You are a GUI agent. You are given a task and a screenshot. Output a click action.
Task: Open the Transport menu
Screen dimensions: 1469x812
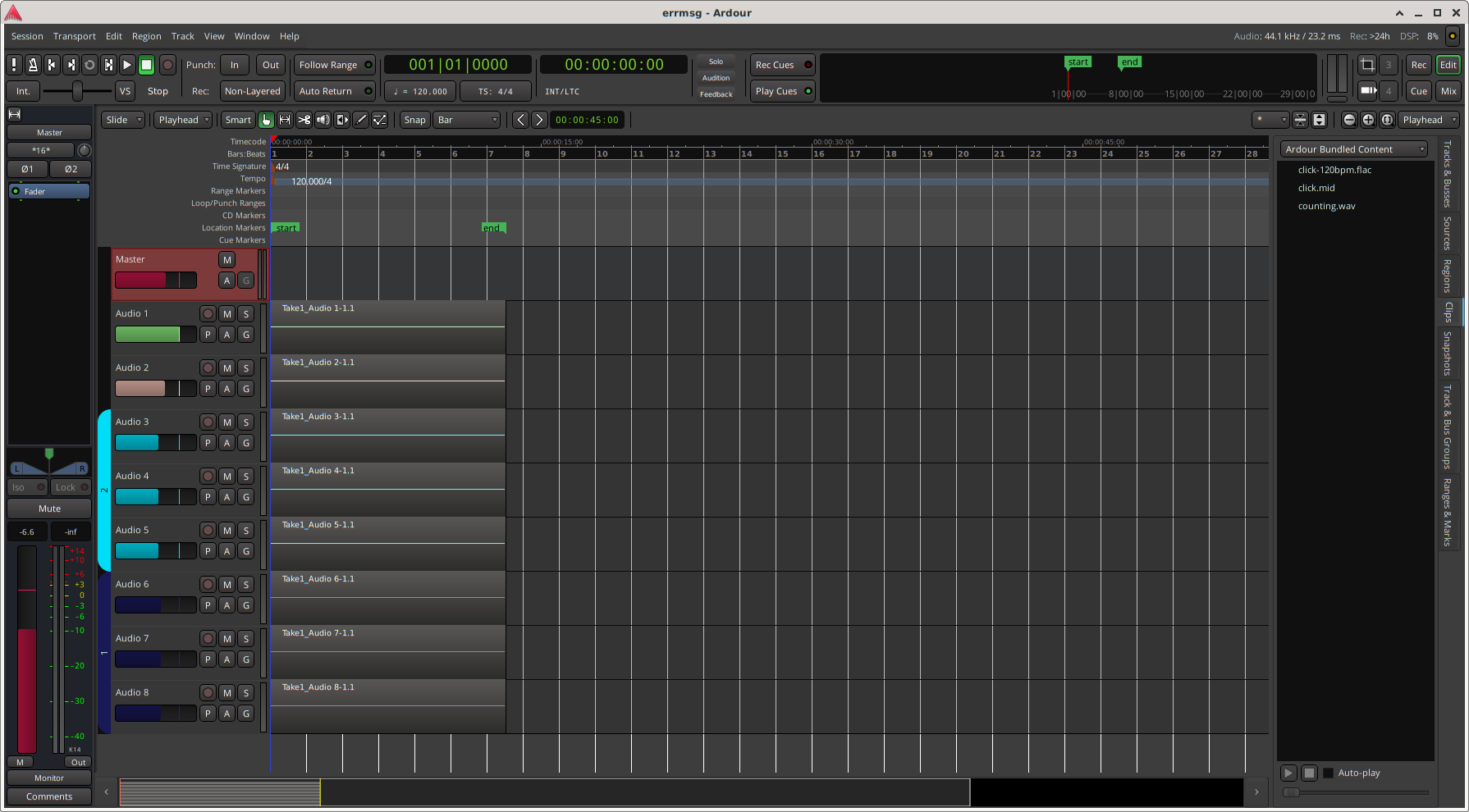pyautogui.click(x=74, y=36)
